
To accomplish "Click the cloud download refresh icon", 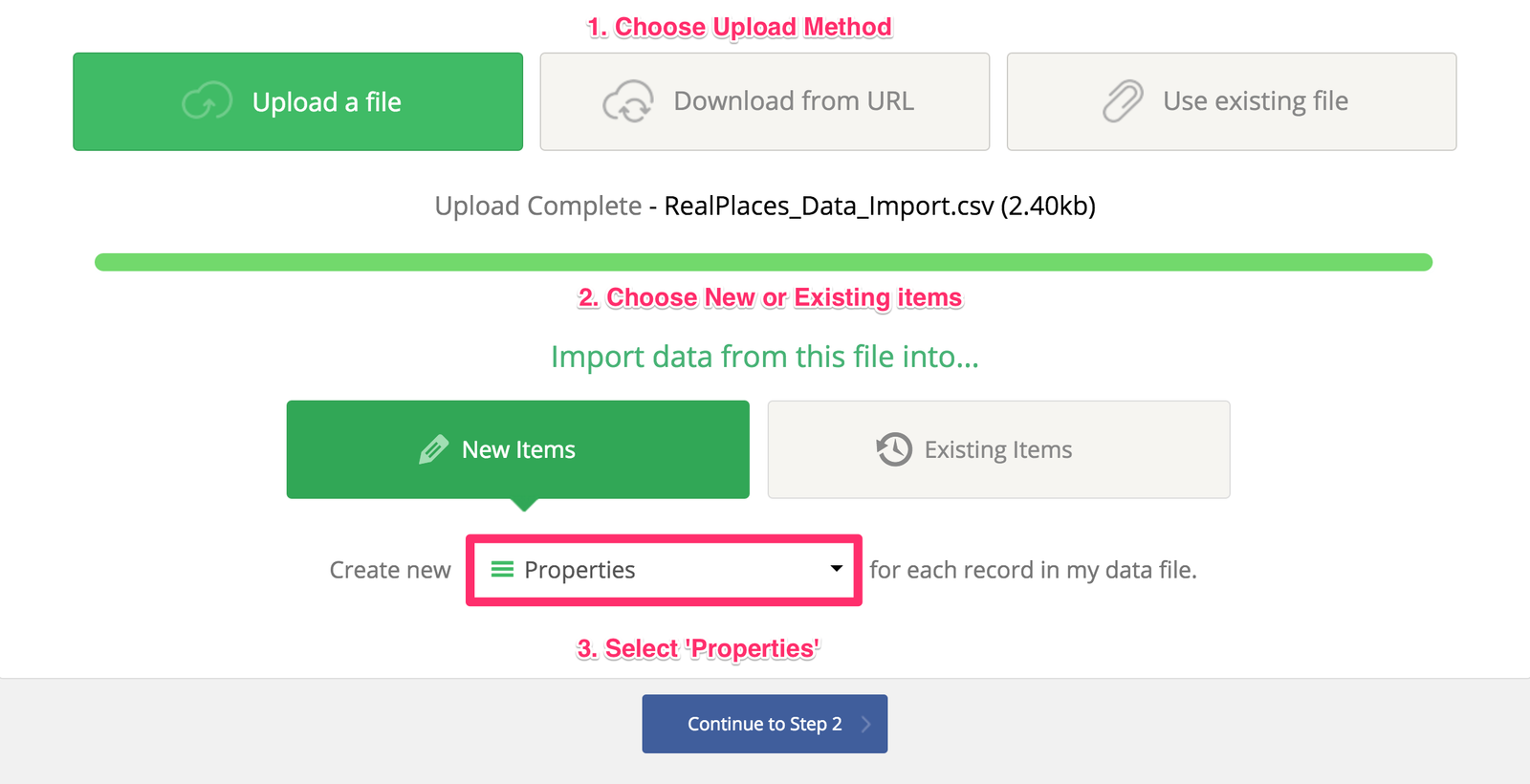I will click(627, 101).
